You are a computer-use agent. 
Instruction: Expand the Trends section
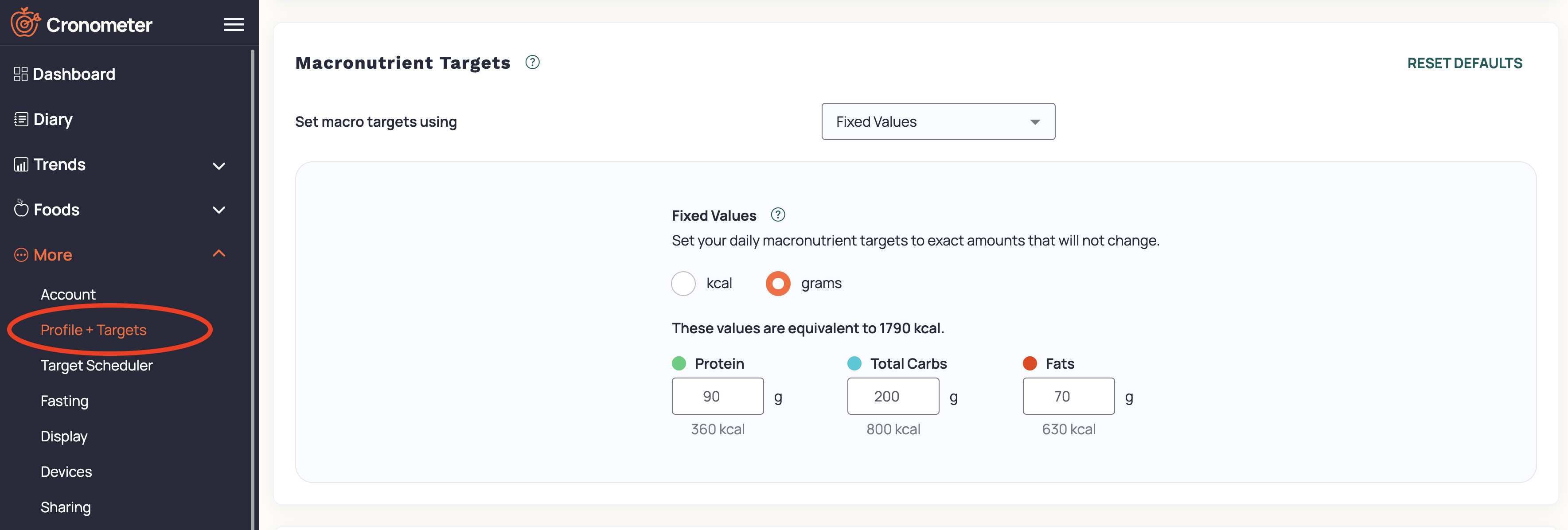point(218,165)
